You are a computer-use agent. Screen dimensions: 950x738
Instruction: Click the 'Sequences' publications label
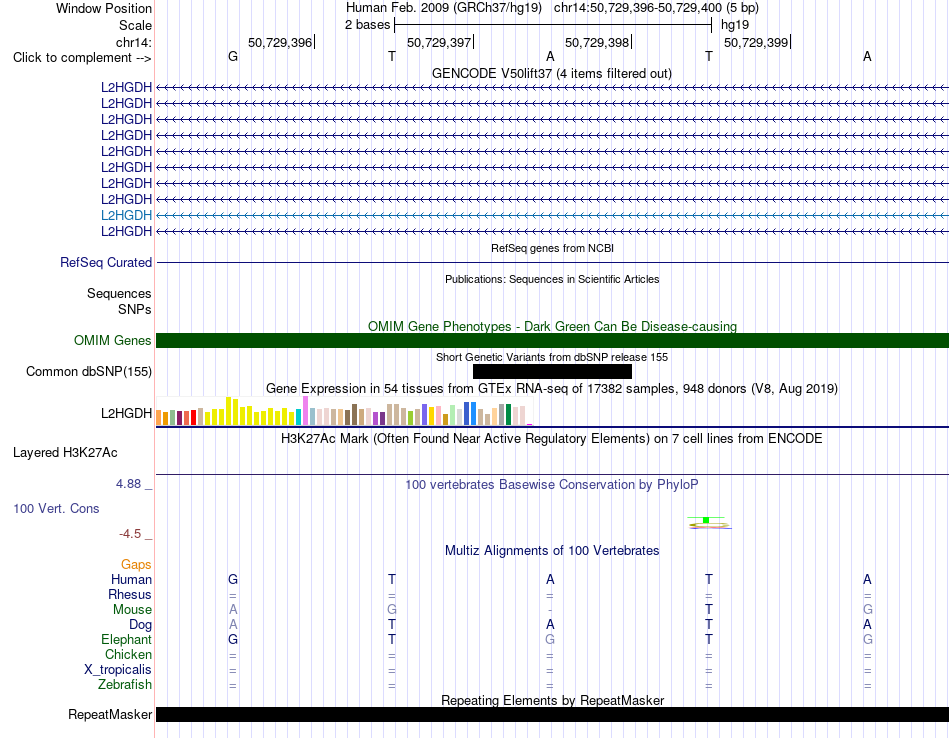[x=119, y=293]
